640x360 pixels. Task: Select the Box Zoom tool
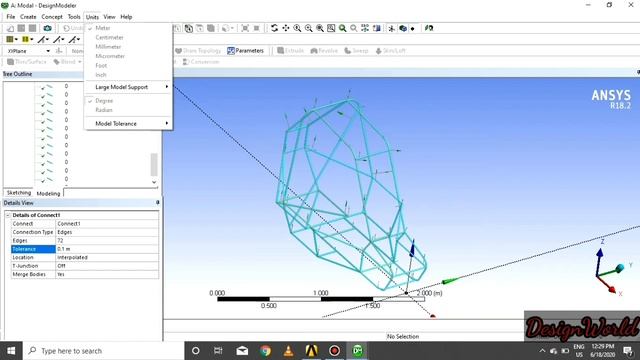click(x=309, y=28)
